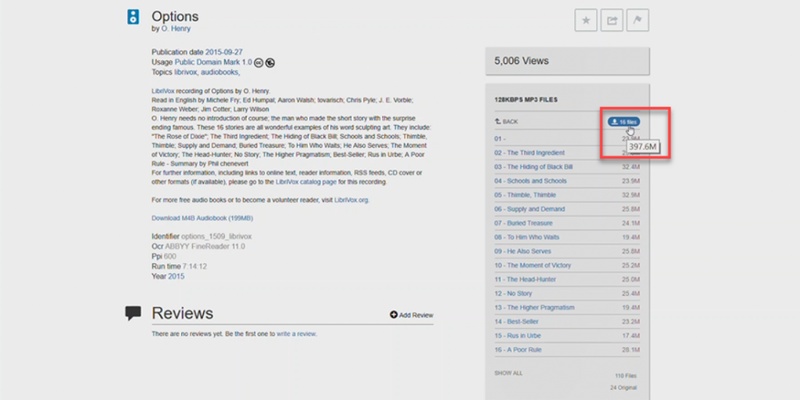The height and width of the screenshot is (400, 800).
Task: Select the identifier options_1509_librivox text
Action: pos(216,237)
